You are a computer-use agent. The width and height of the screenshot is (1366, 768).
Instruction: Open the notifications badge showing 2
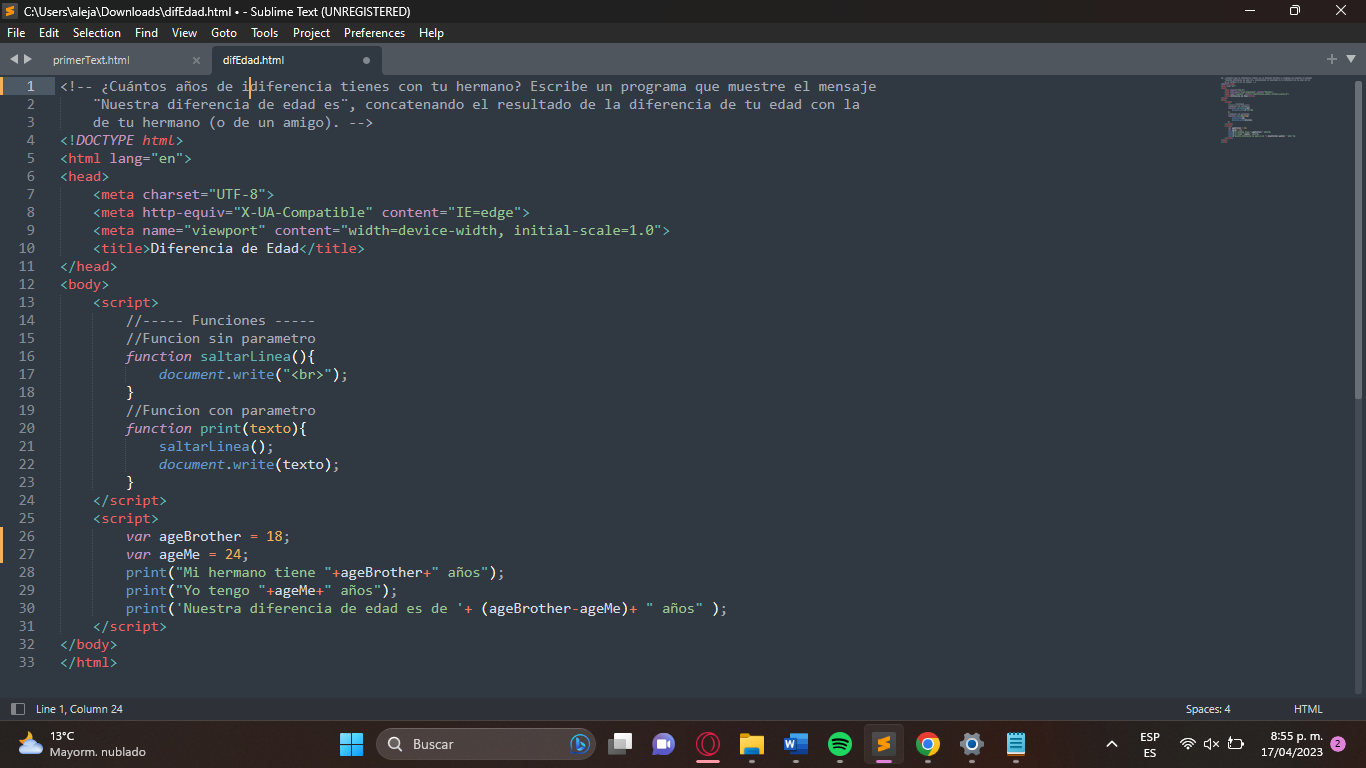coord(1338,744)
